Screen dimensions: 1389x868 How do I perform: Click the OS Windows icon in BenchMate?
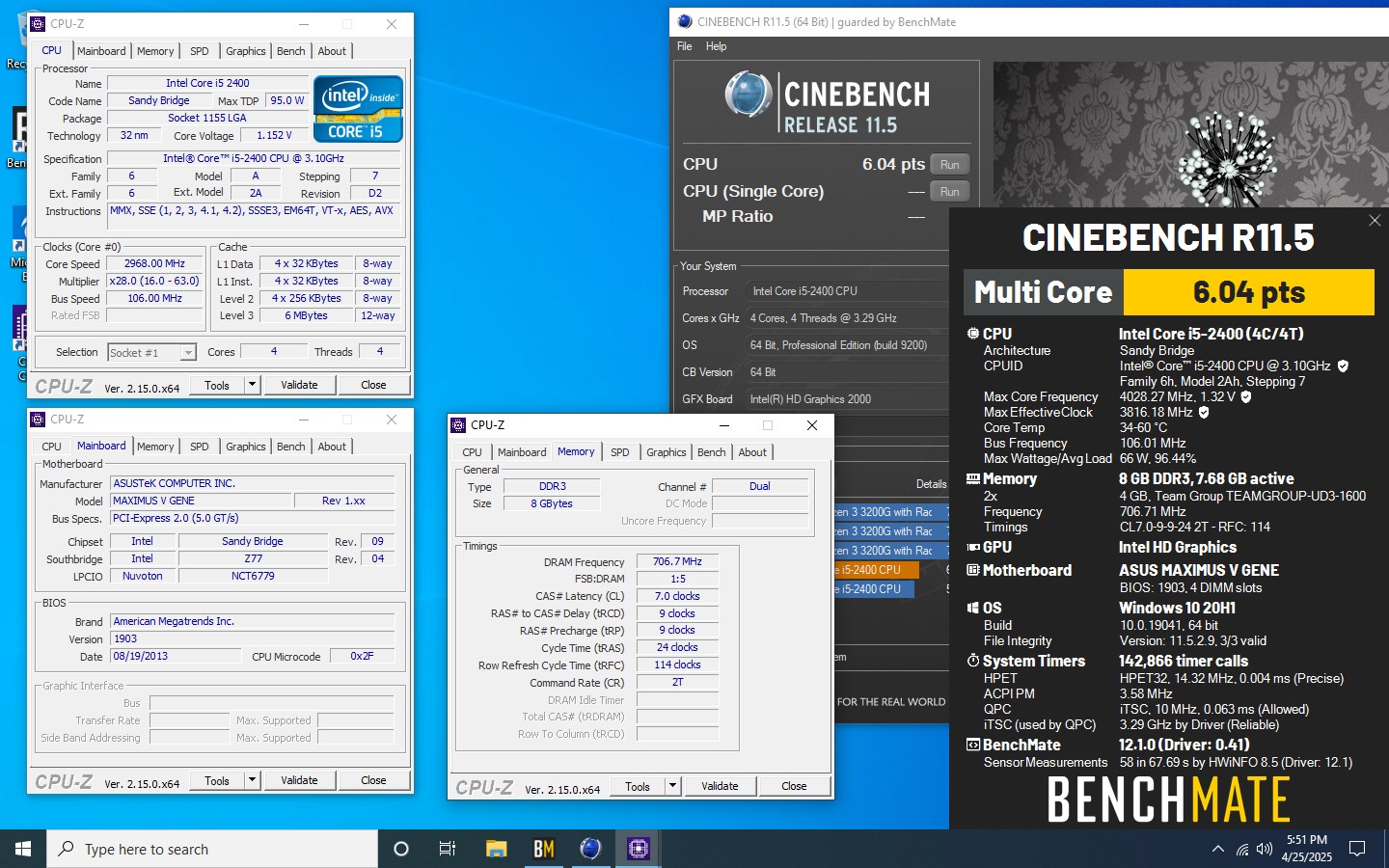click(x=972, y=608)
